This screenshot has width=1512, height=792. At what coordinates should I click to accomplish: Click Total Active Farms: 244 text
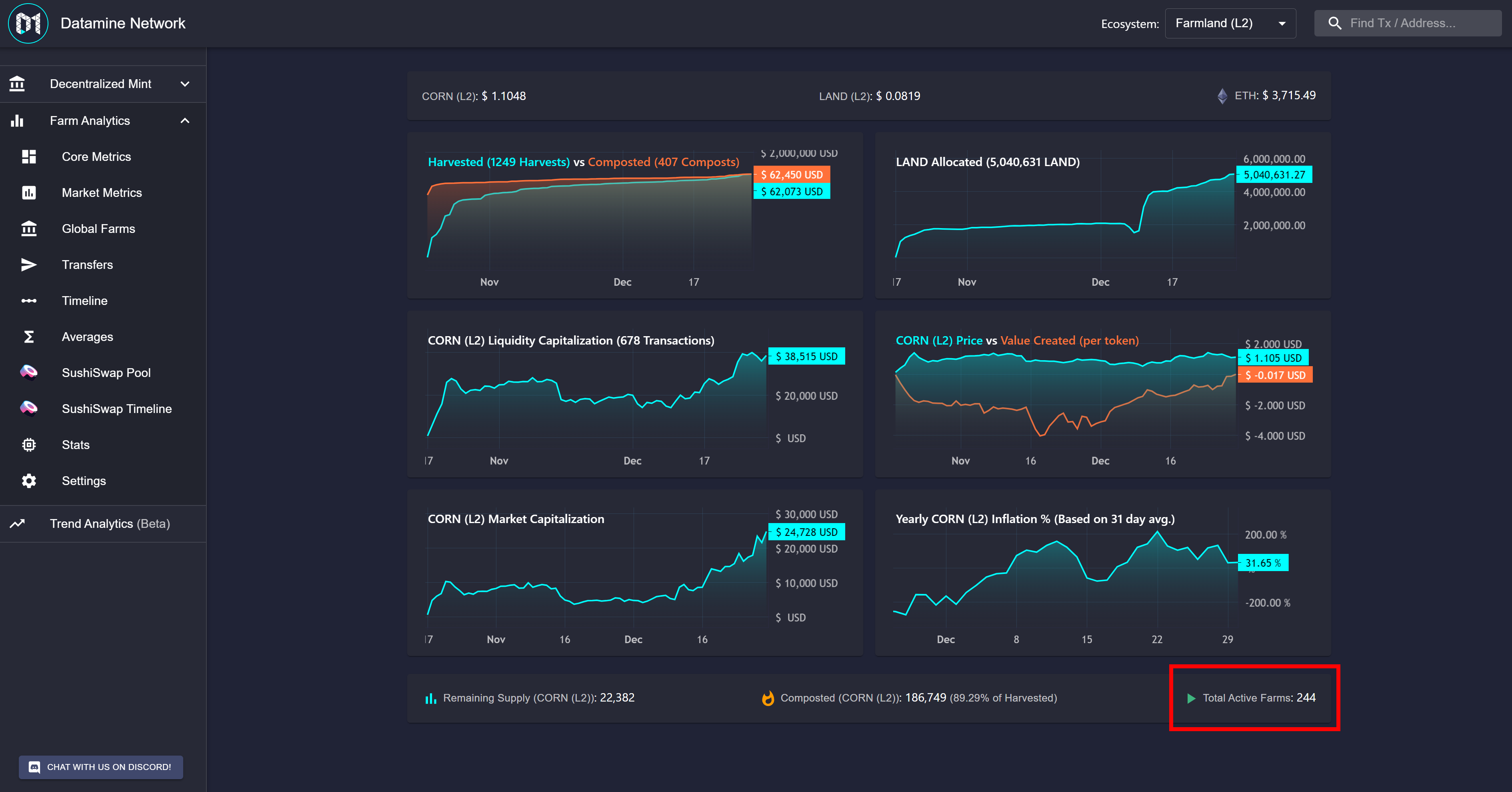click(1259, 698)
